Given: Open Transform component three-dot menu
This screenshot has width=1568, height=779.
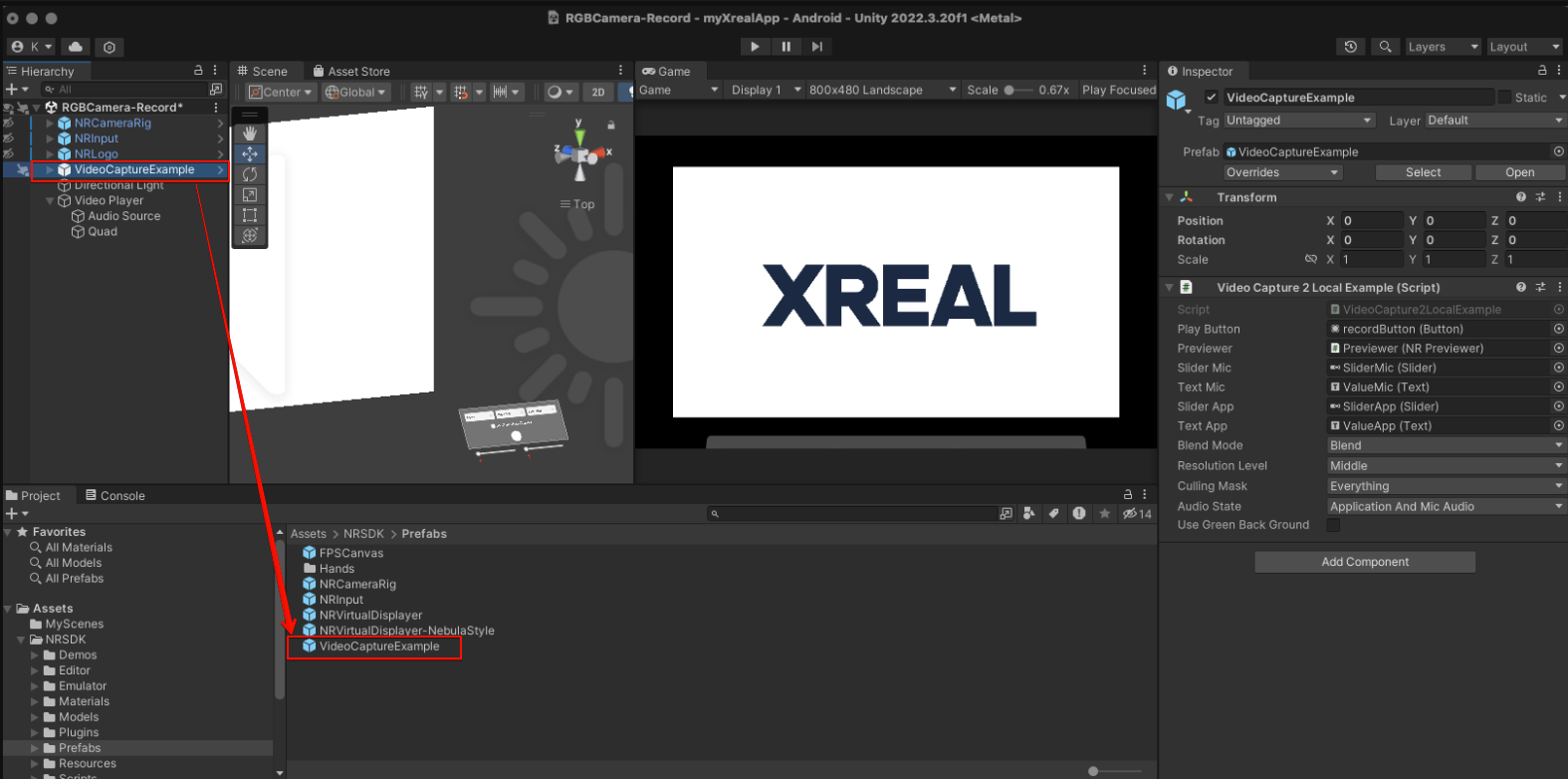Looking at the screenshot, I should [x=1559, y=197].
